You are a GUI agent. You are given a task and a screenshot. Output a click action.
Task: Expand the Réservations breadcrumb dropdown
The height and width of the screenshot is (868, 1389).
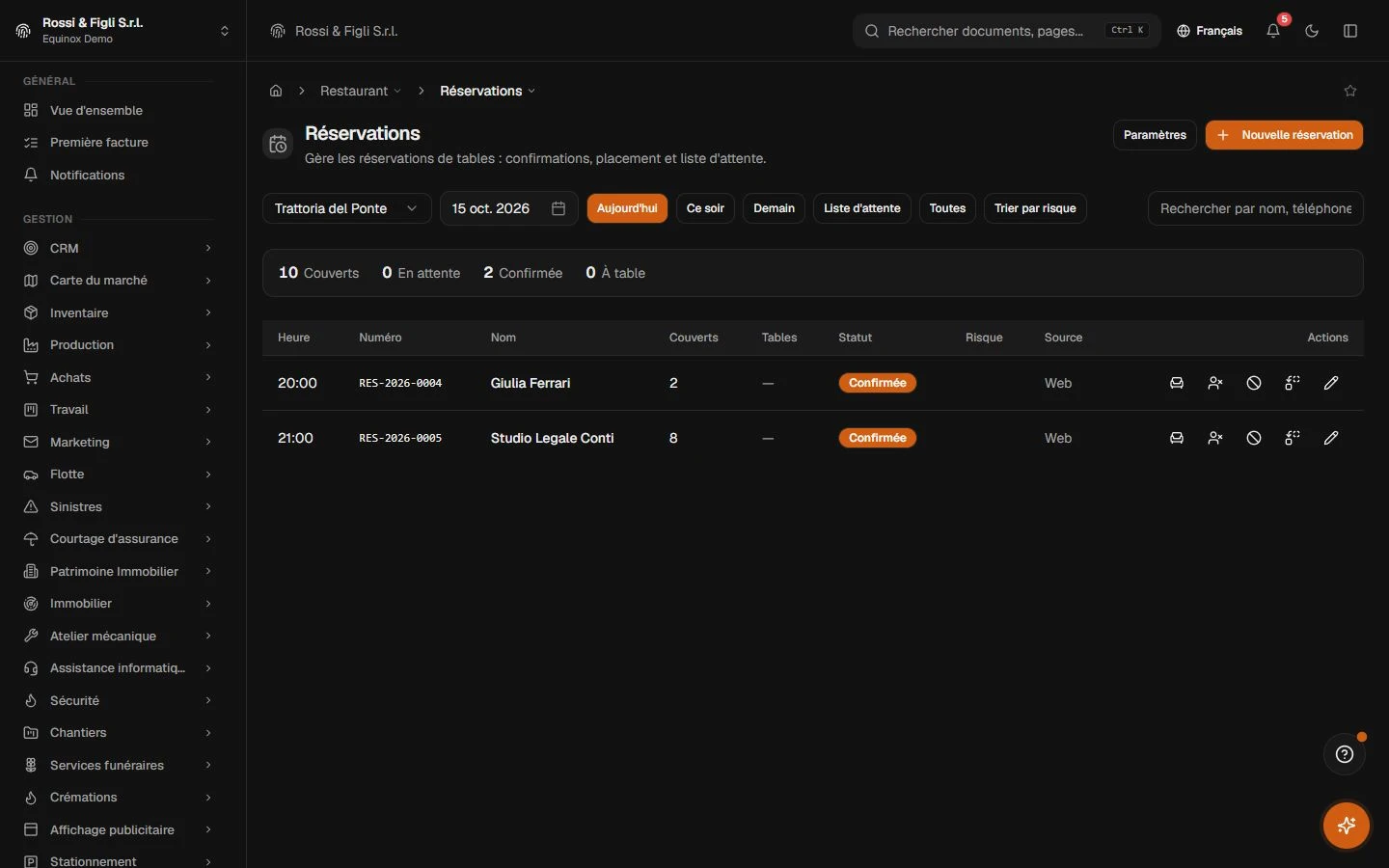[x=487, y=91]
